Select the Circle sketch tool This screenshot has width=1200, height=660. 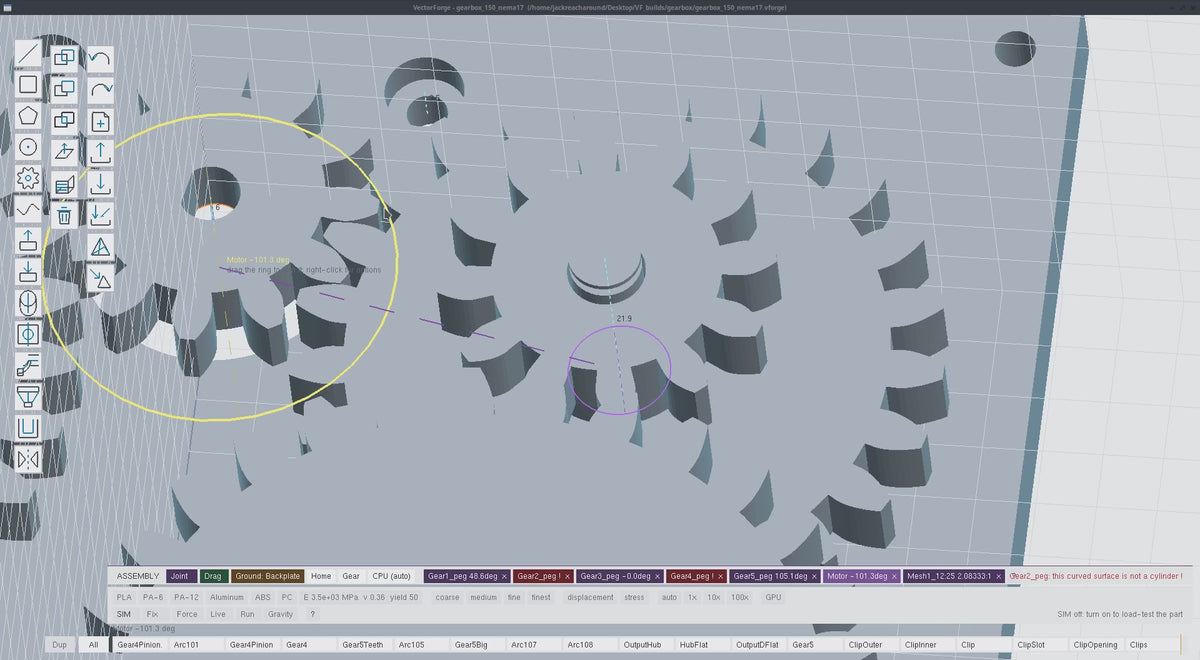[x=28, y=147]
